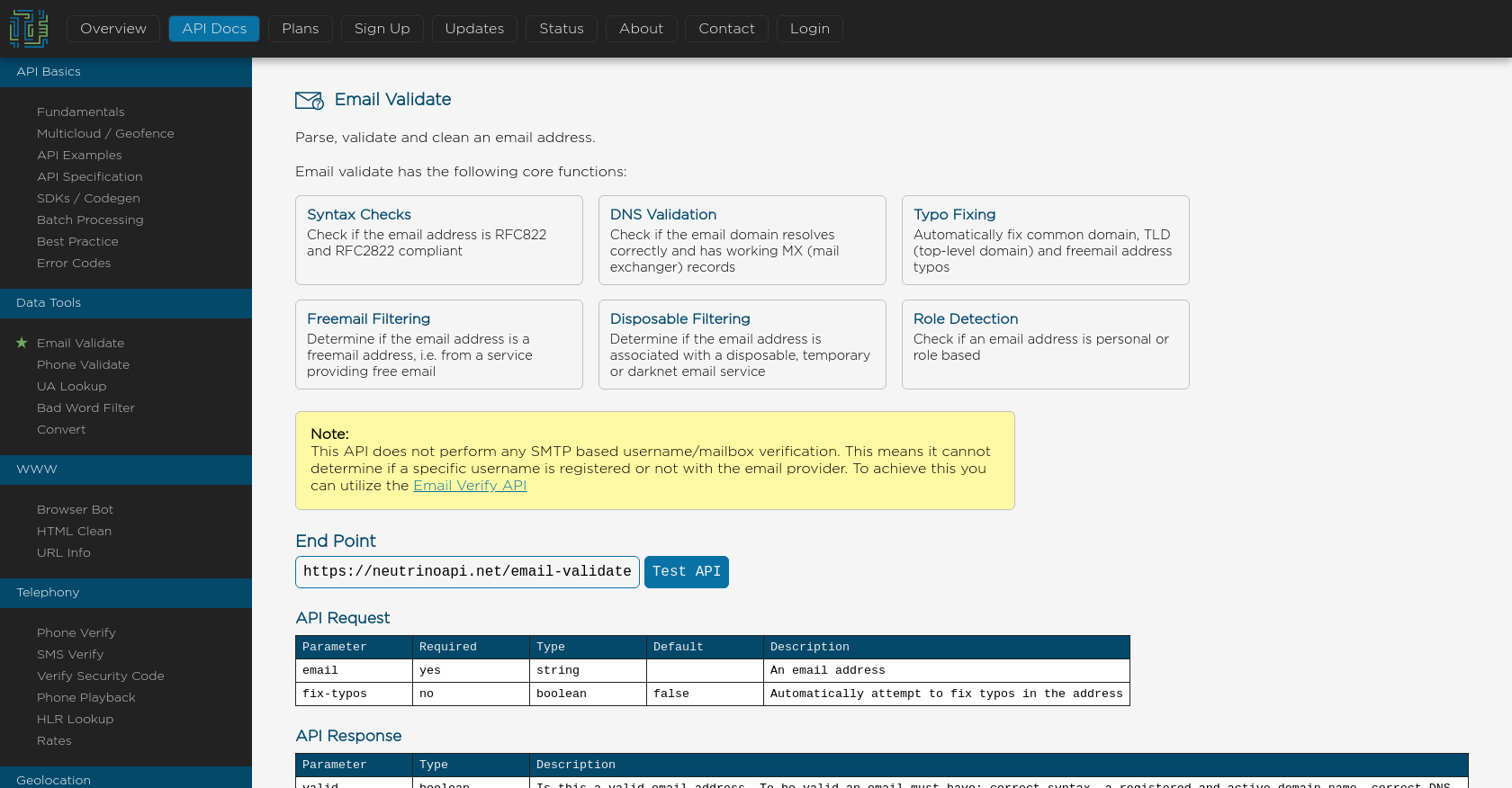Open Browser Bot docs
This screenshot has width=1512, height=788.
[76, 509]
